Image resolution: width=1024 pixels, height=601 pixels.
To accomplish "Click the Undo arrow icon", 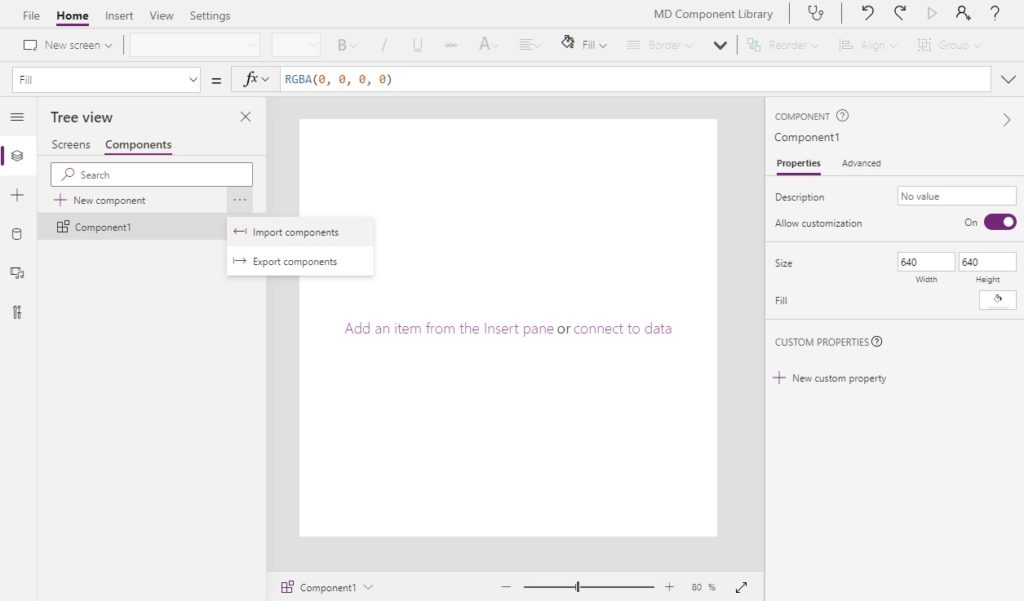I will (867, 13).
